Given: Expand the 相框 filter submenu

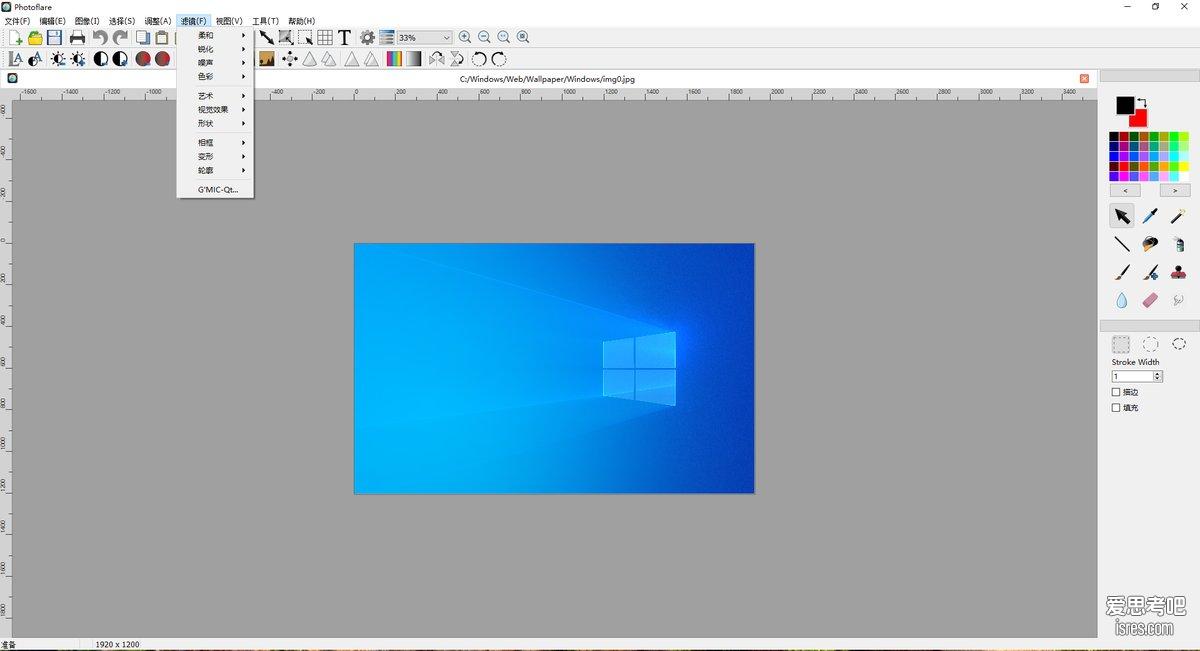Looking at the screenshot, I should point(215,143).
